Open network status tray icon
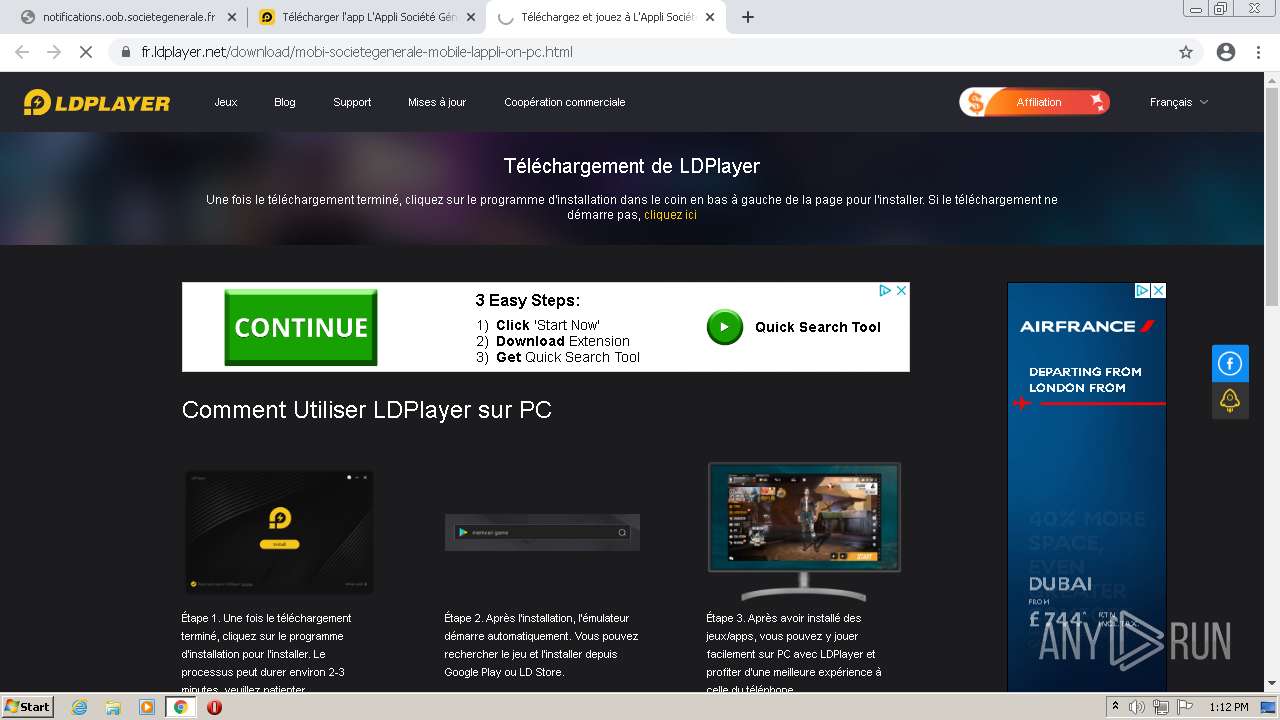The height and width of the screenshot is (720, 1280). coord(1160,707)
